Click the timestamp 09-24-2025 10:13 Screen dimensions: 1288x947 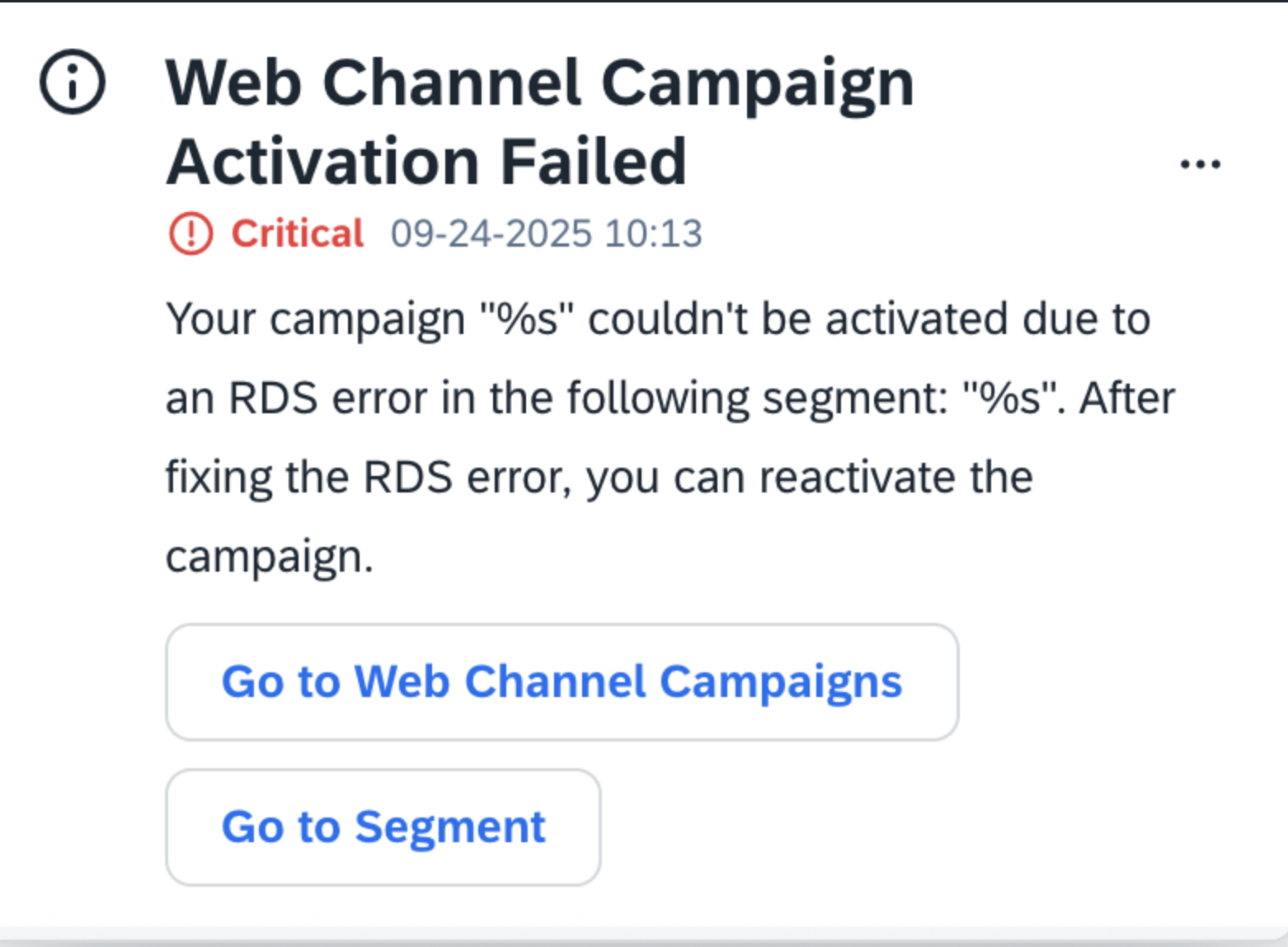tap(546, 233)
